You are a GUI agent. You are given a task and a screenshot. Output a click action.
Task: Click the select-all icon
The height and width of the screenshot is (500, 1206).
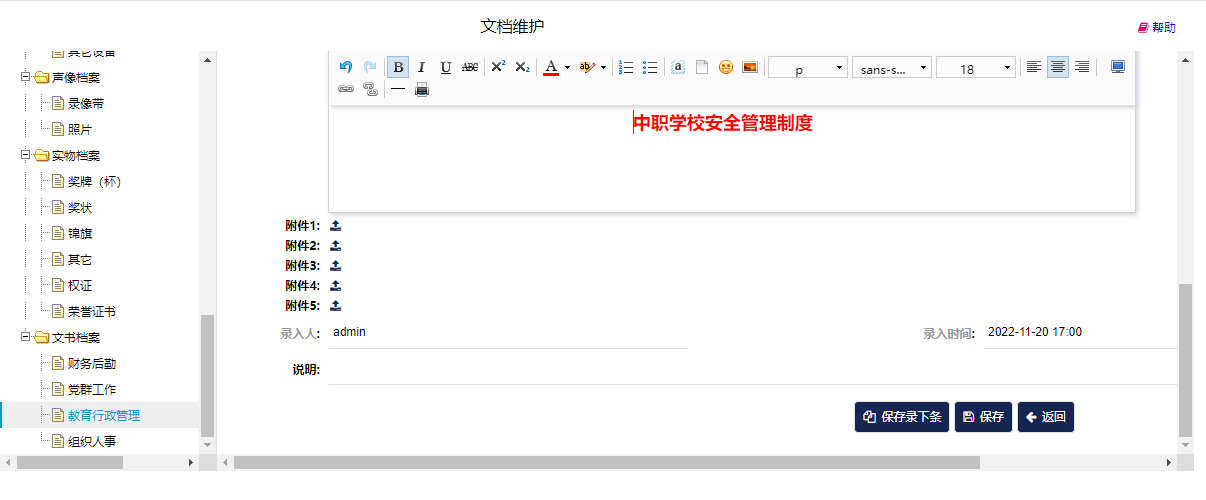678,67
